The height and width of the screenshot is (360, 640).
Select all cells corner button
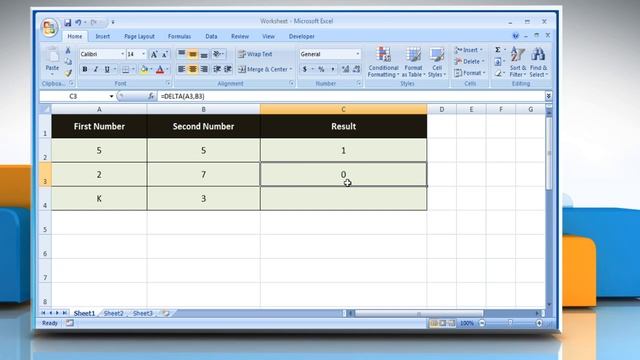45,109
